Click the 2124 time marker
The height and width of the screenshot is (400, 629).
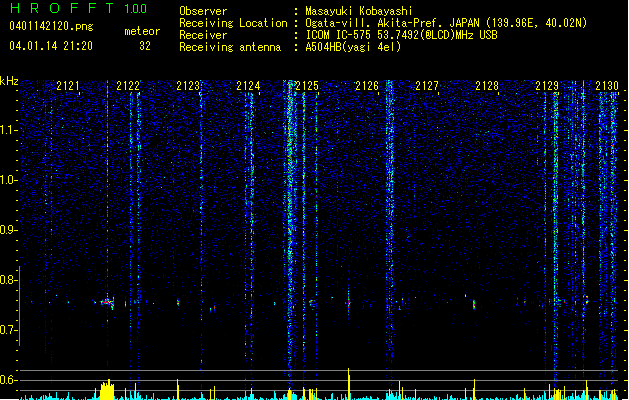point(248,86)
